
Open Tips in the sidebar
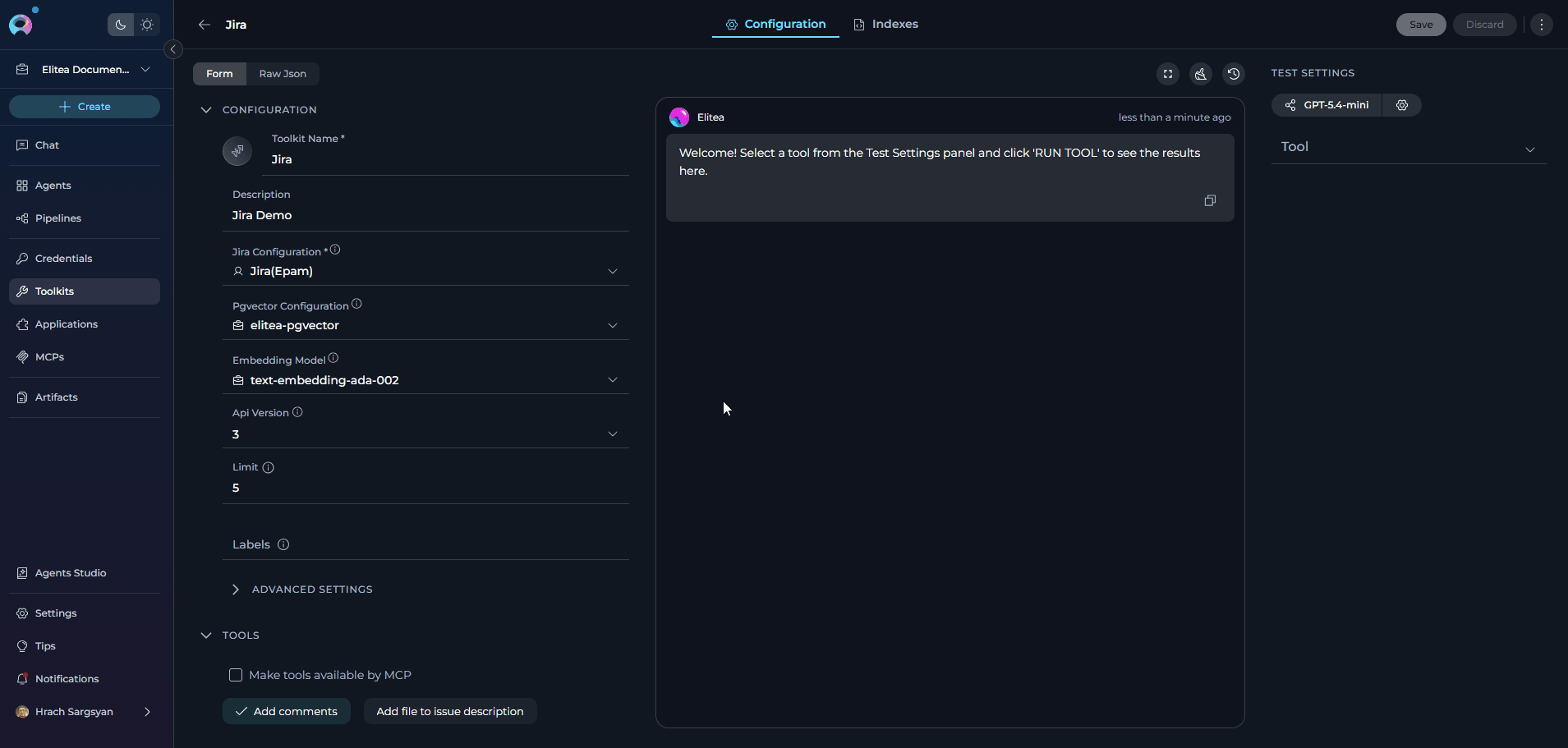point(85,646)
